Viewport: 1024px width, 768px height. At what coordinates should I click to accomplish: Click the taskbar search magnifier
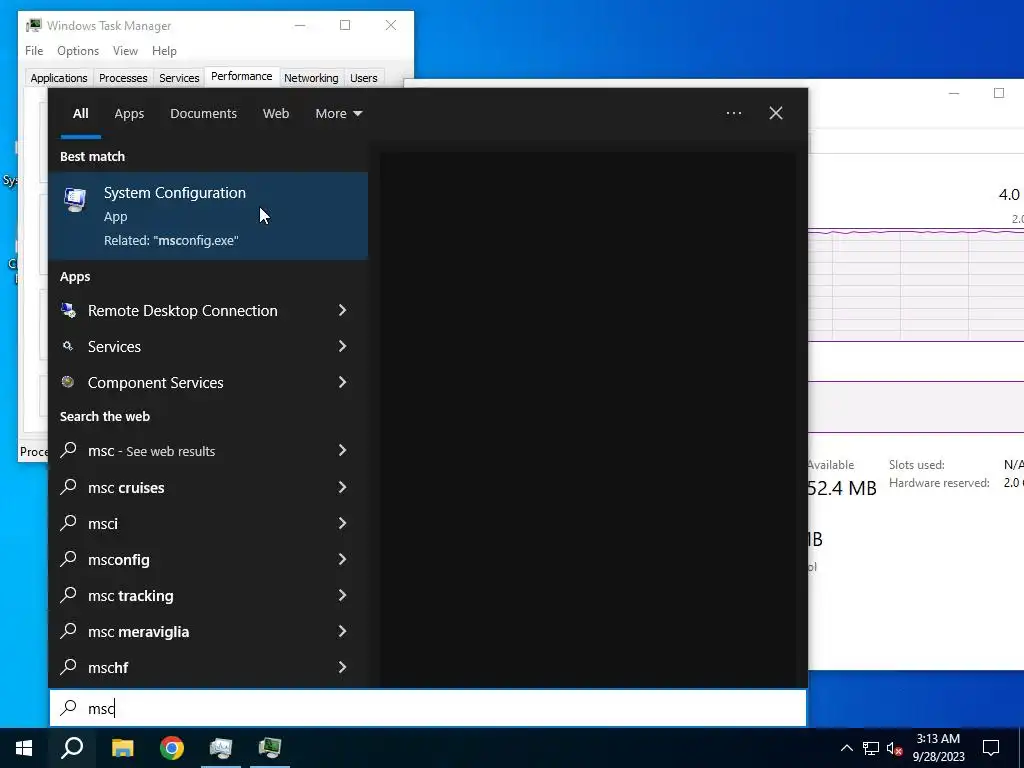point(72,748)
